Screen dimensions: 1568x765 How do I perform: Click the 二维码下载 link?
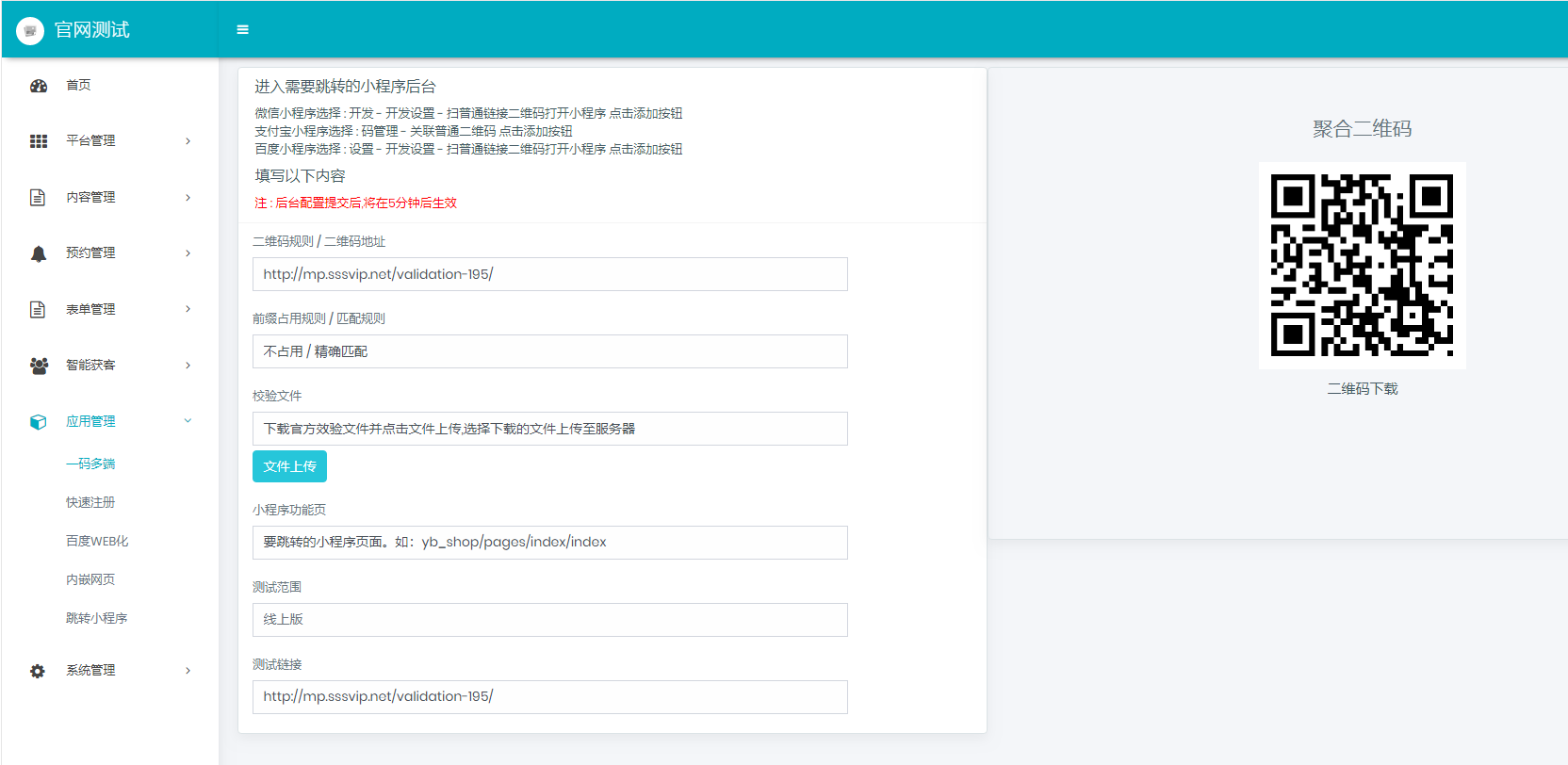coord(1363,389)
